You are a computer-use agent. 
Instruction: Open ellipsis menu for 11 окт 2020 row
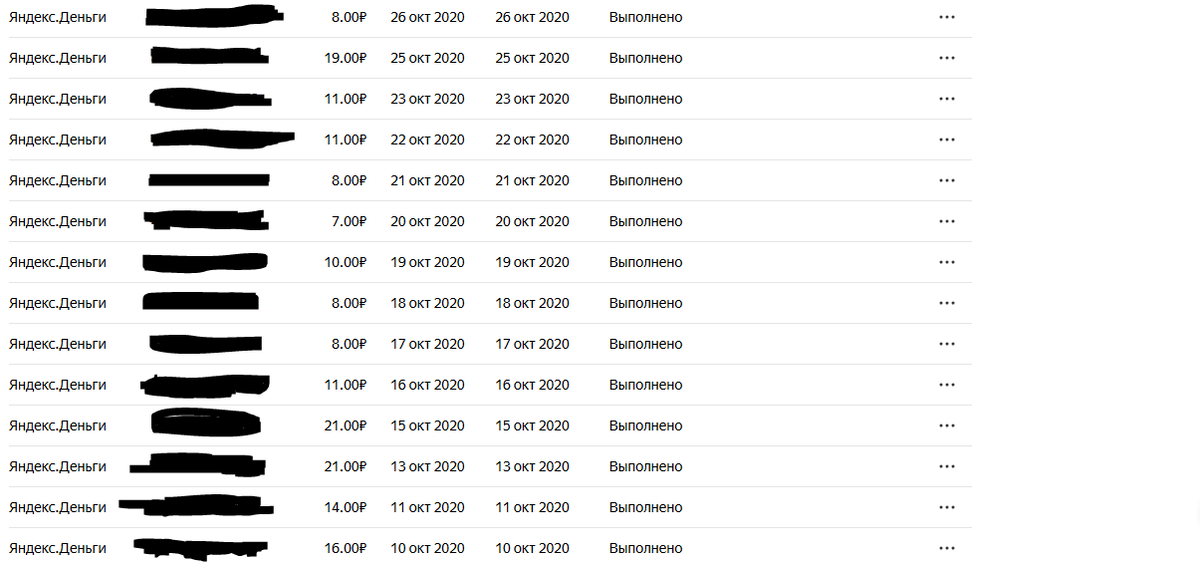click(x=947, y=508)
